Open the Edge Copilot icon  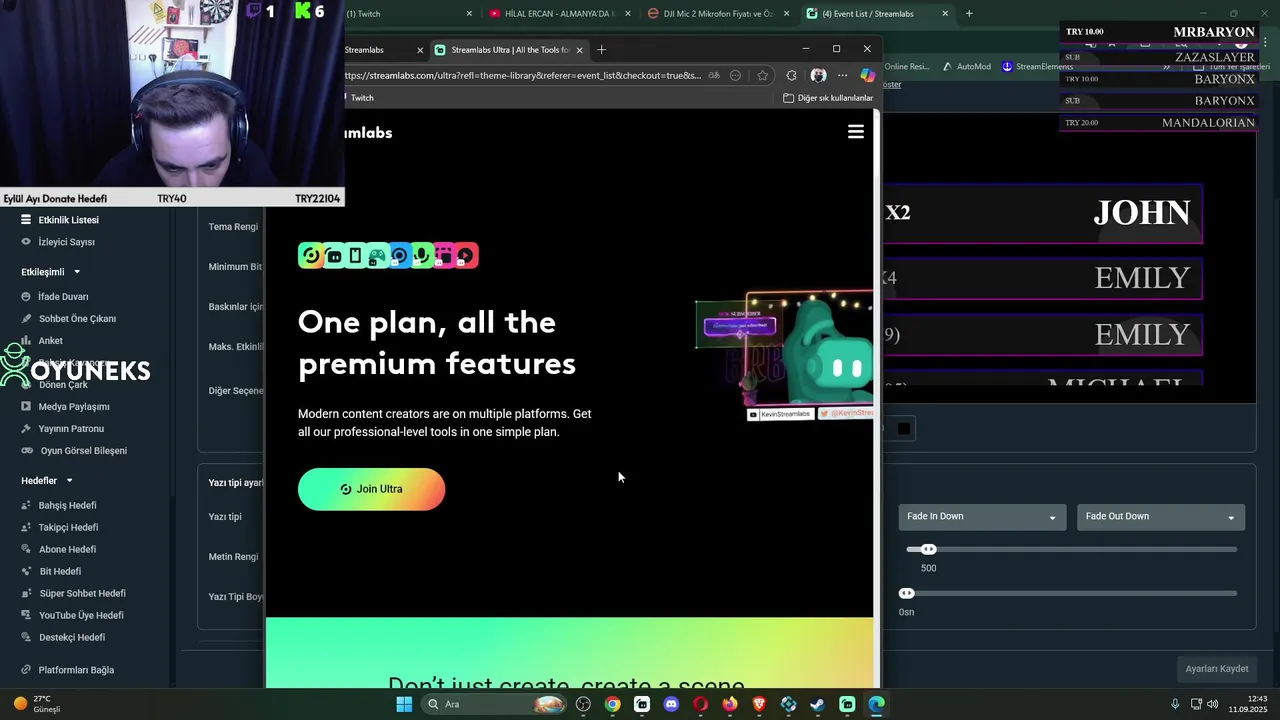pyautogui.click(x=867, y=75)
